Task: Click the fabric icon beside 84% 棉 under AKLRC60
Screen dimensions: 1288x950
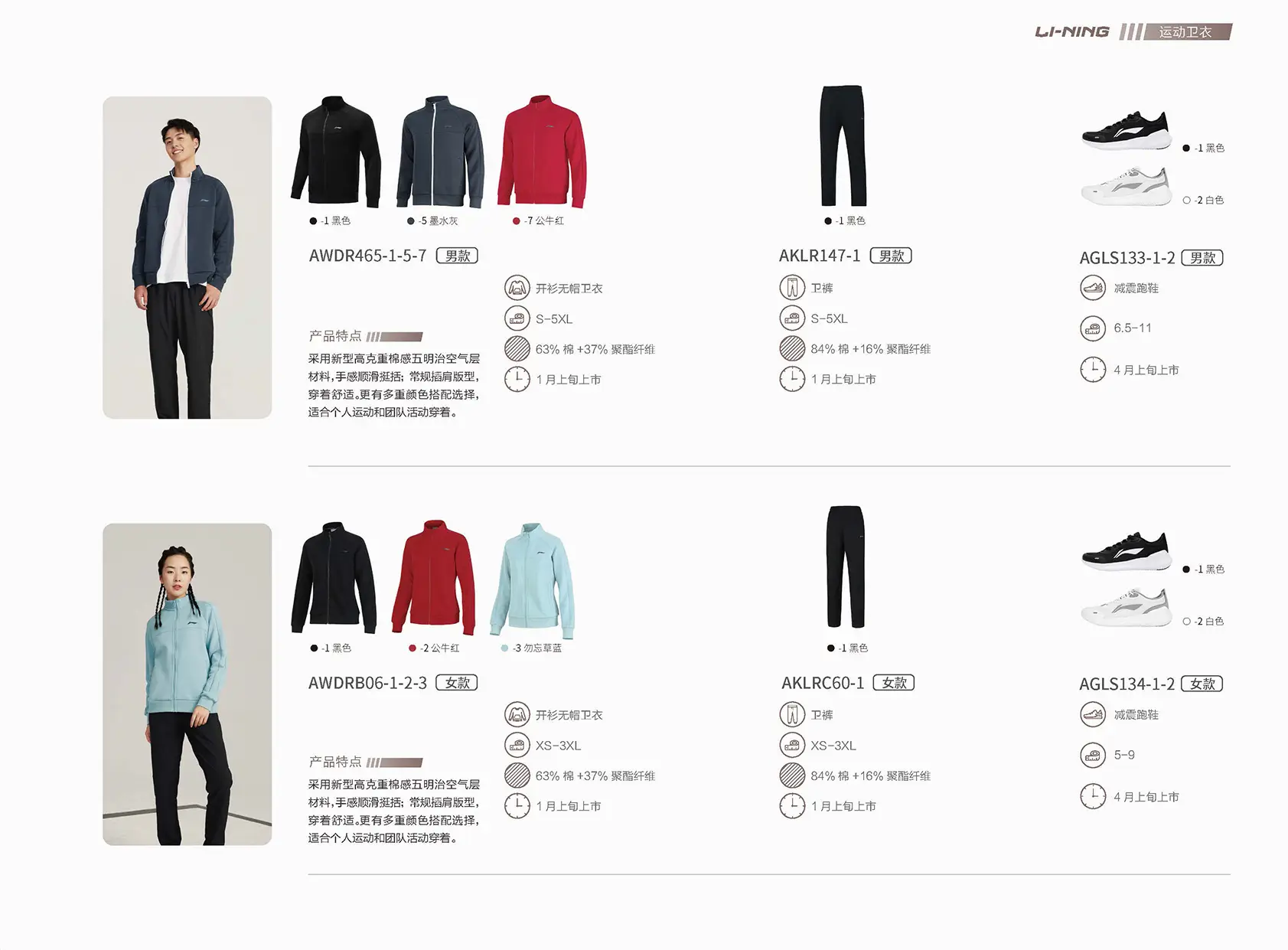Action: click(x=792, y=775)
